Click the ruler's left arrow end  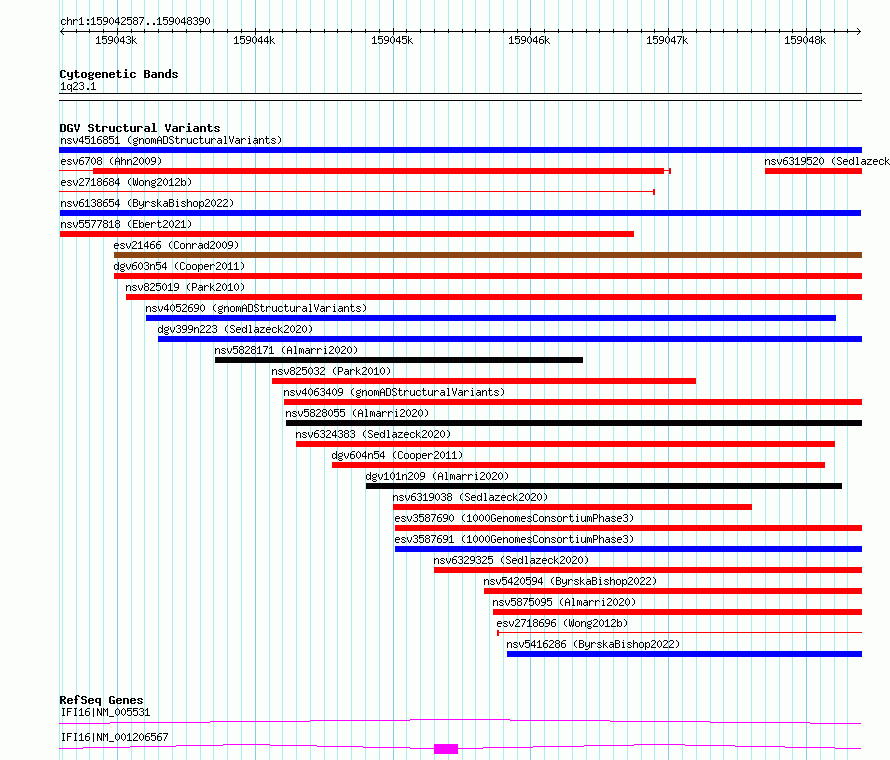coord(62,31)
